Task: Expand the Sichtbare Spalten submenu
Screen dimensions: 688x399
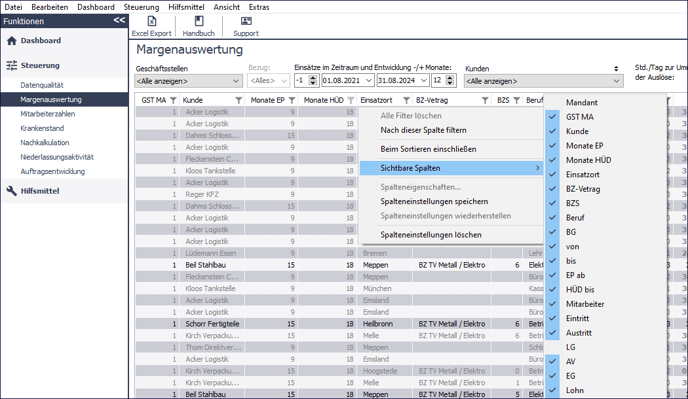Action: click(452, 168)
